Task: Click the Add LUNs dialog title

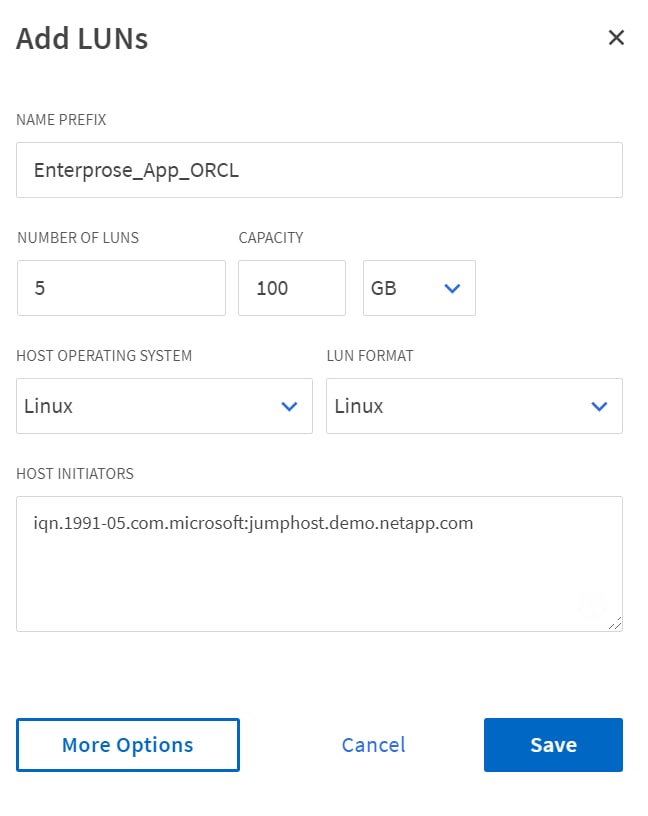Action: point(82,39)
